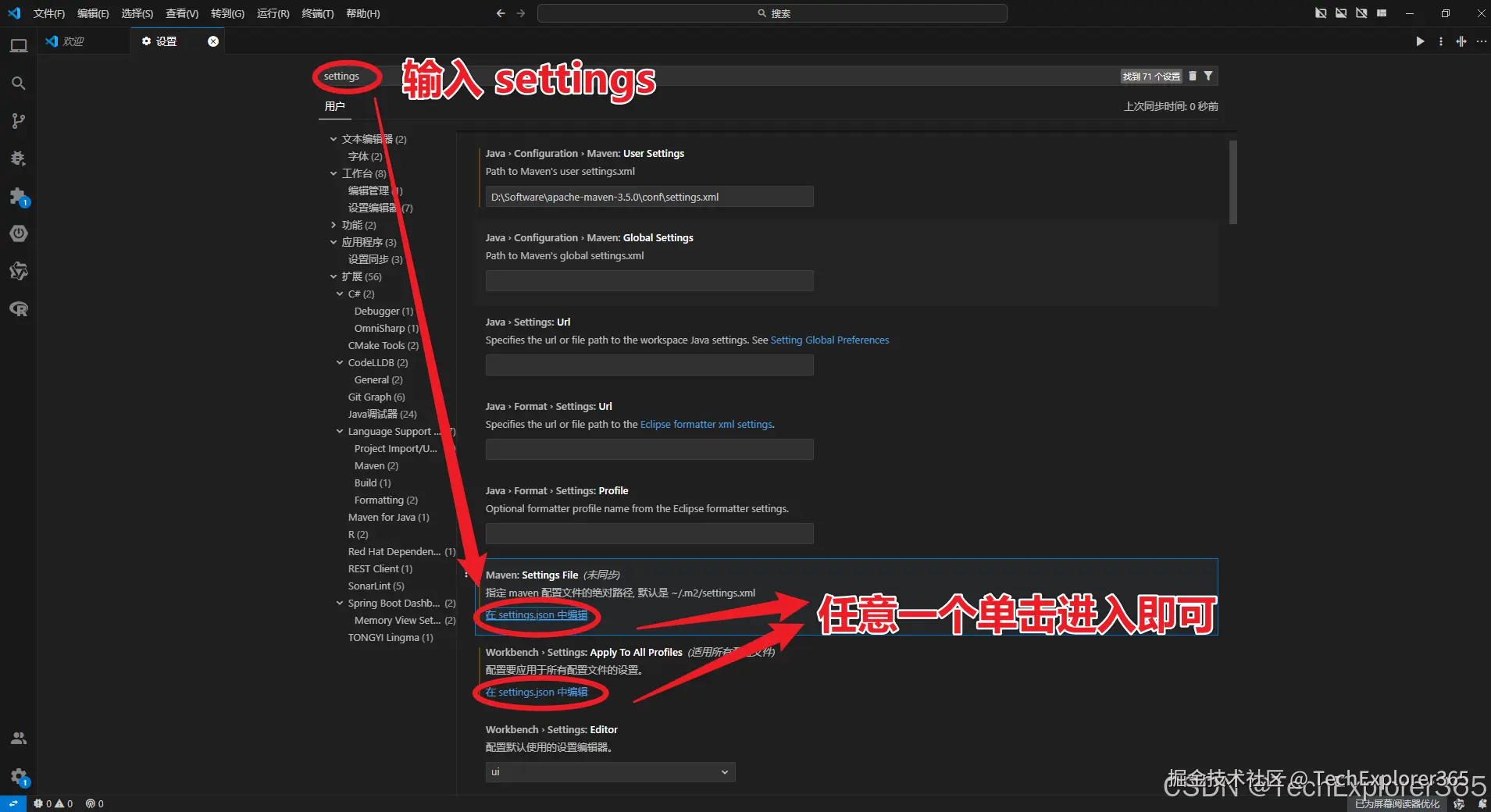Collapse the CodeLLDB tree node
The image size is (1491, 812).
340,362
